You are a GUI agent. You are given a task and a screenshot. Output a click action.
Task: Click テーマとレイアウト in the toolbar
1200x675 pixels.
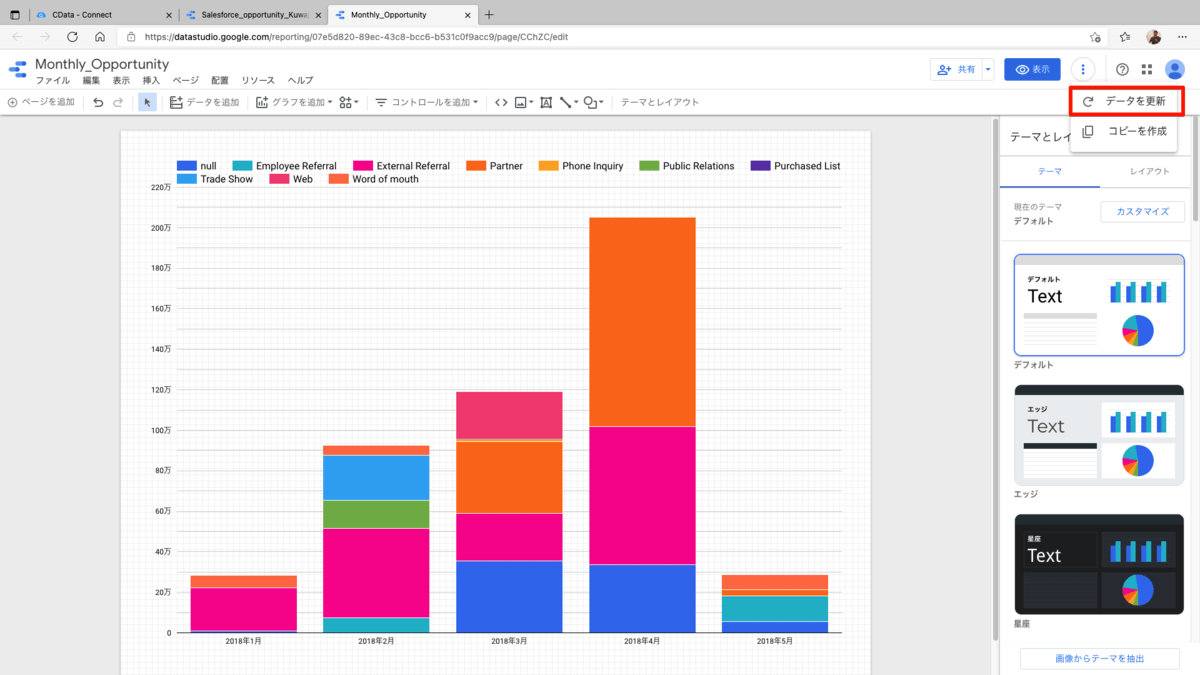click(660, 102)
